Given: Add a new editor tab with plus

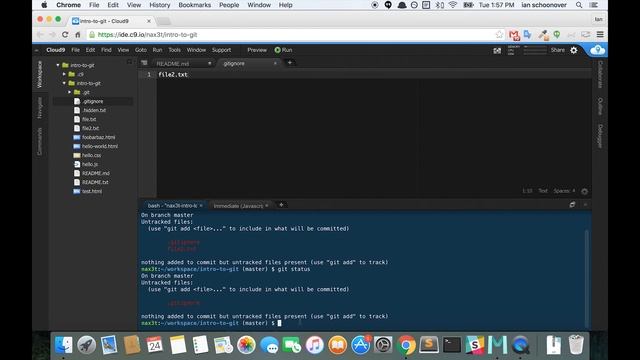Looking at the screenshot, I should point(289,62).
